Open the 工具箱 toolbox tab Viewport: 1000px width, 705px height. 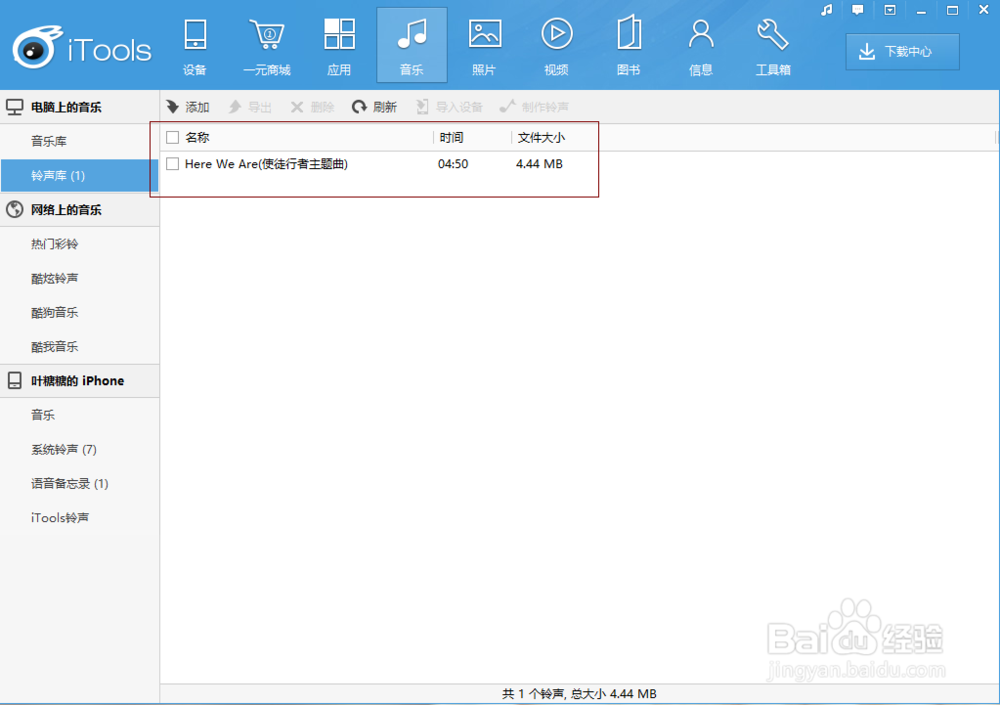[773, 46]
